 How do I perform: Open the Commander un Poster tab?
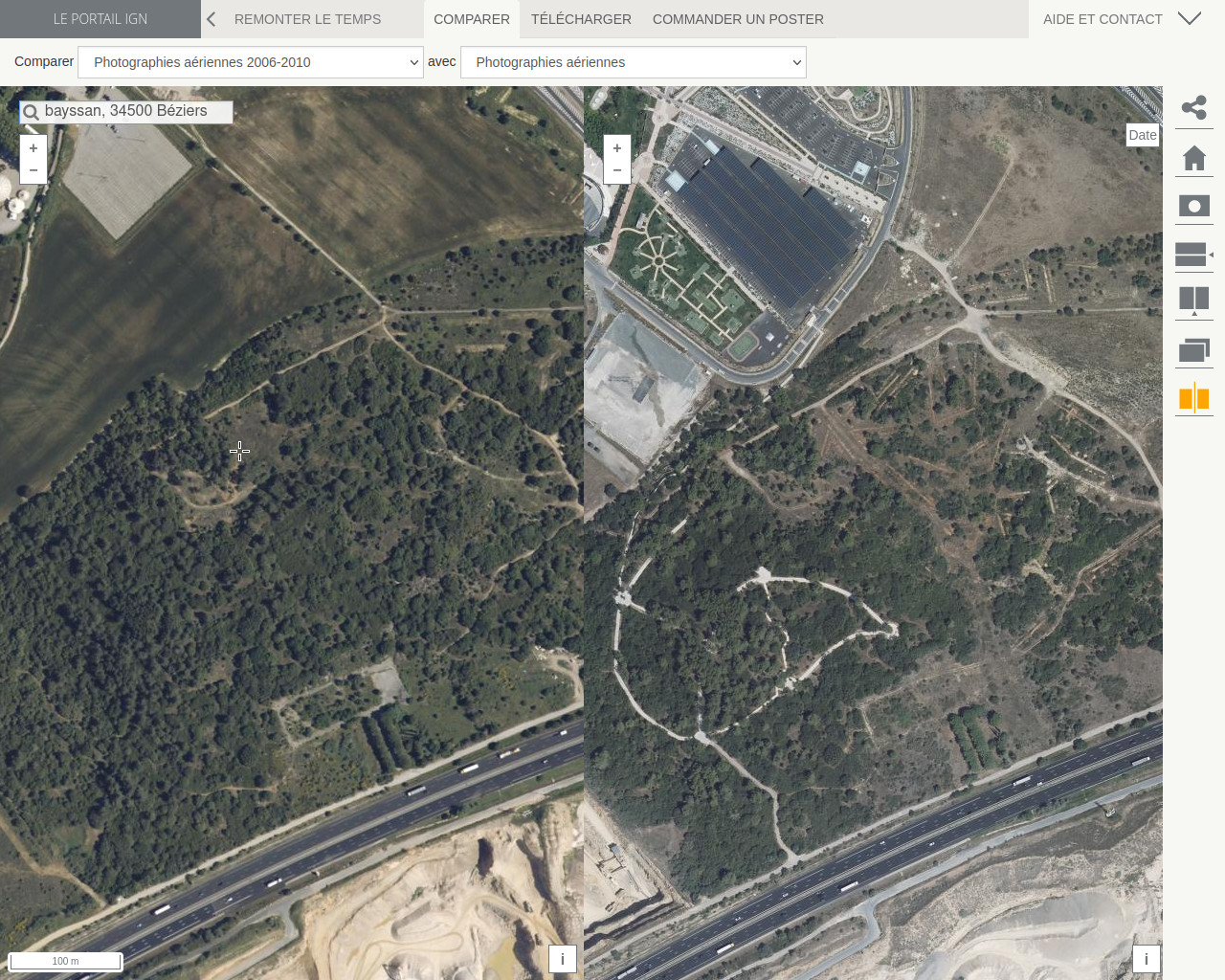[x=738, y=19]
